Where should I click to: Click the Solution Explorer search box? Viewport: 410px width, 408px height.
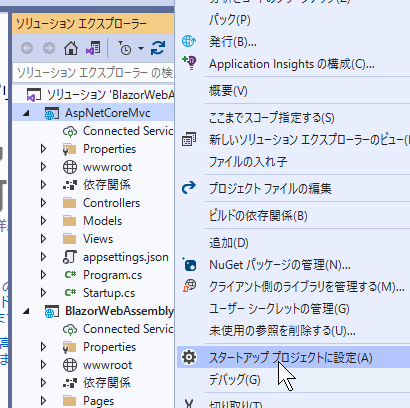pos(94,73)
